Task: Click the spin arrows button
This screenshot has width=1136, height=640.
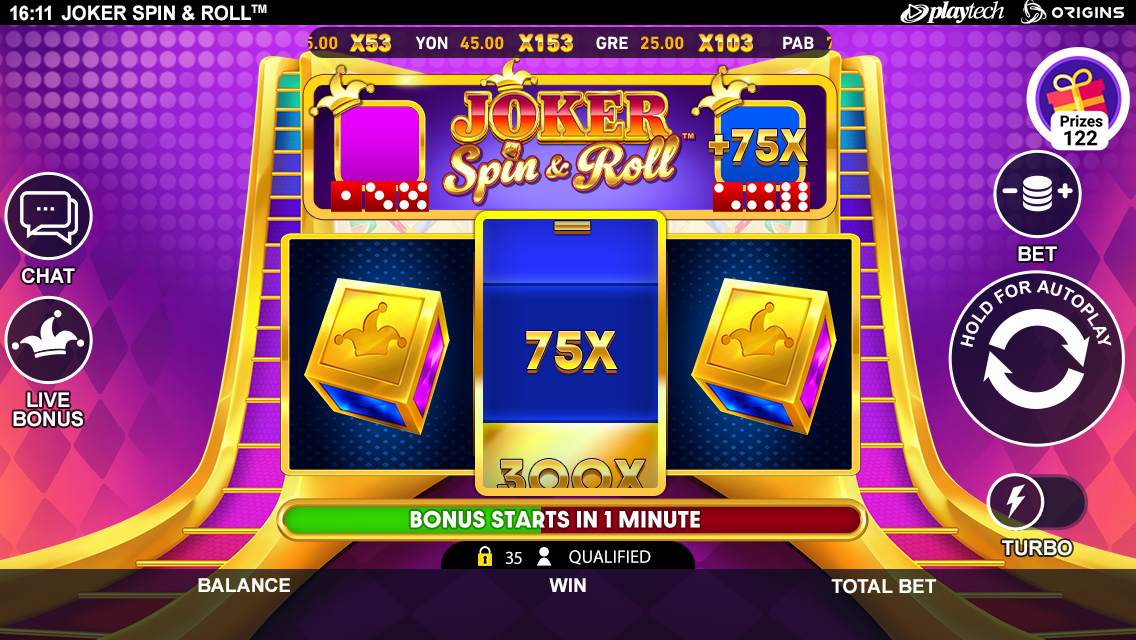Action: [1036, 359]
